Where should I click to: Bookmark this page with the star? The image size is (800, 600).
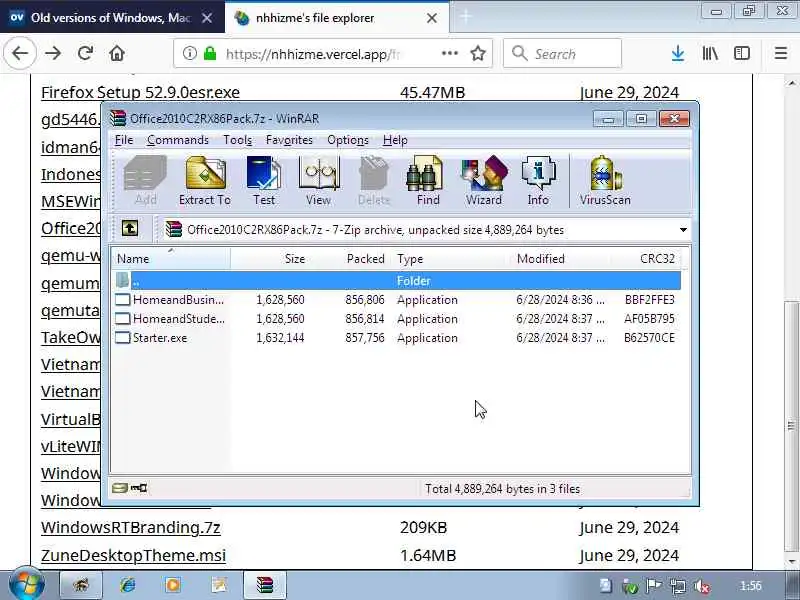pos(478,53)
